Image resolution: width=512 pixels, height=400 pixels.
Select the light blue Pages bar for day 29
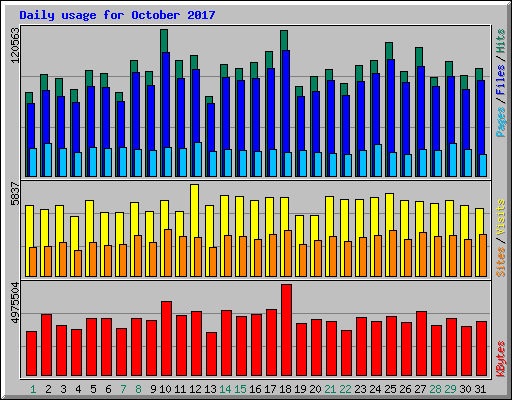pos(453,160)
